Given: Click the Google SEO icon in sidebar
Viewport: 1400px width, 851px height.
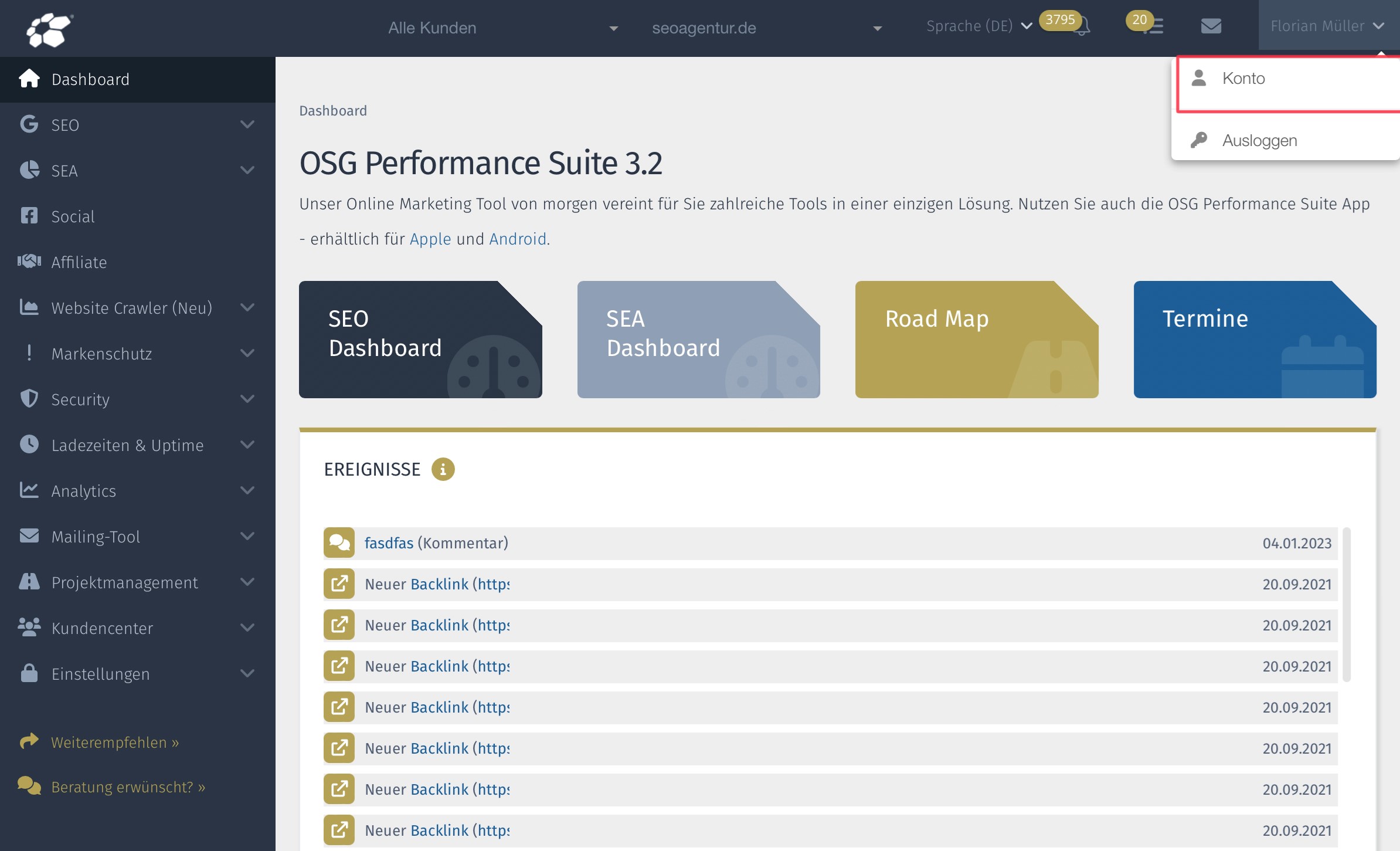Looking at the screenshot, I should pyautogui.click(x=29, y=124).
